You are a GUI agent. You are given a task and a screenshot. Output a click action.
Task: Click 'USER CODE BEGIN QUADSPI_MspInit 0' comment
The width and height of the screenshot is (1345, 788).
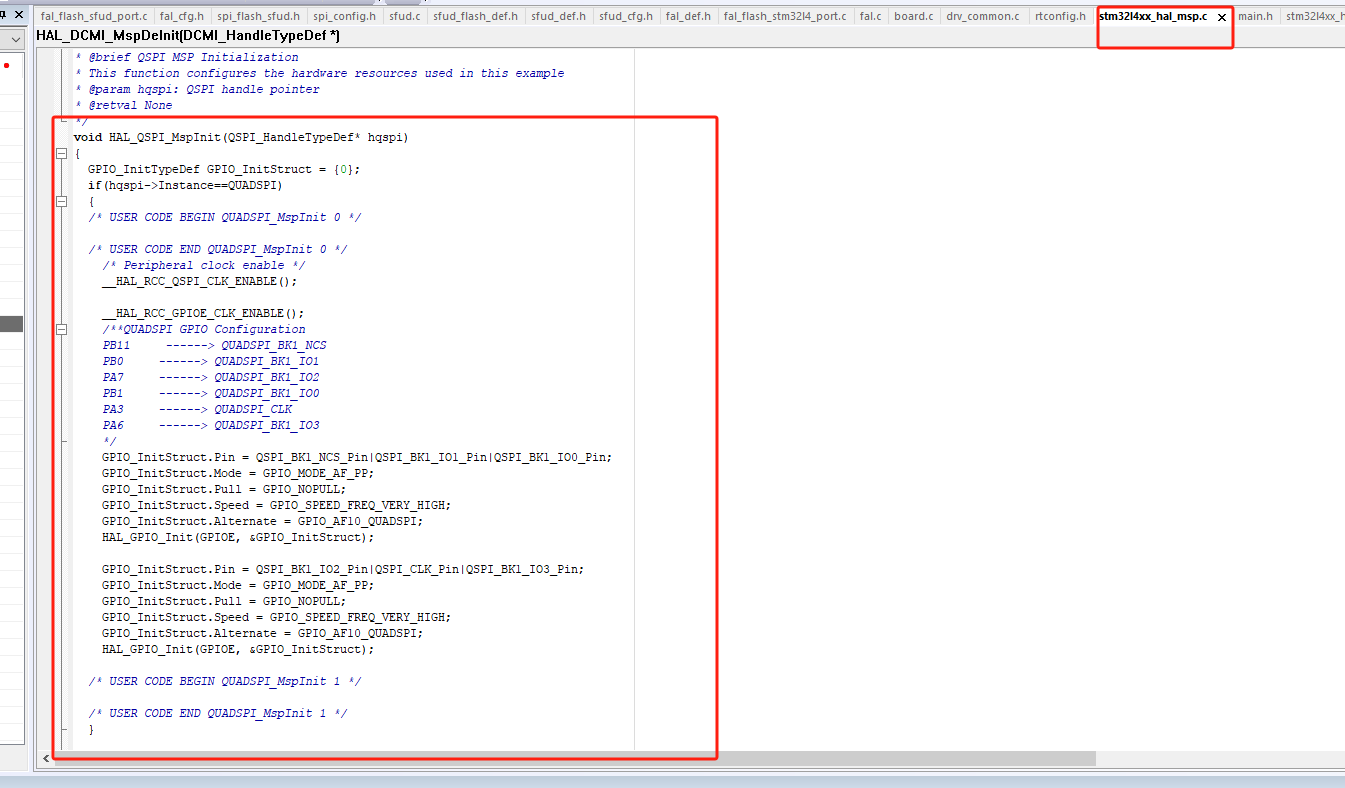(225, 217)
